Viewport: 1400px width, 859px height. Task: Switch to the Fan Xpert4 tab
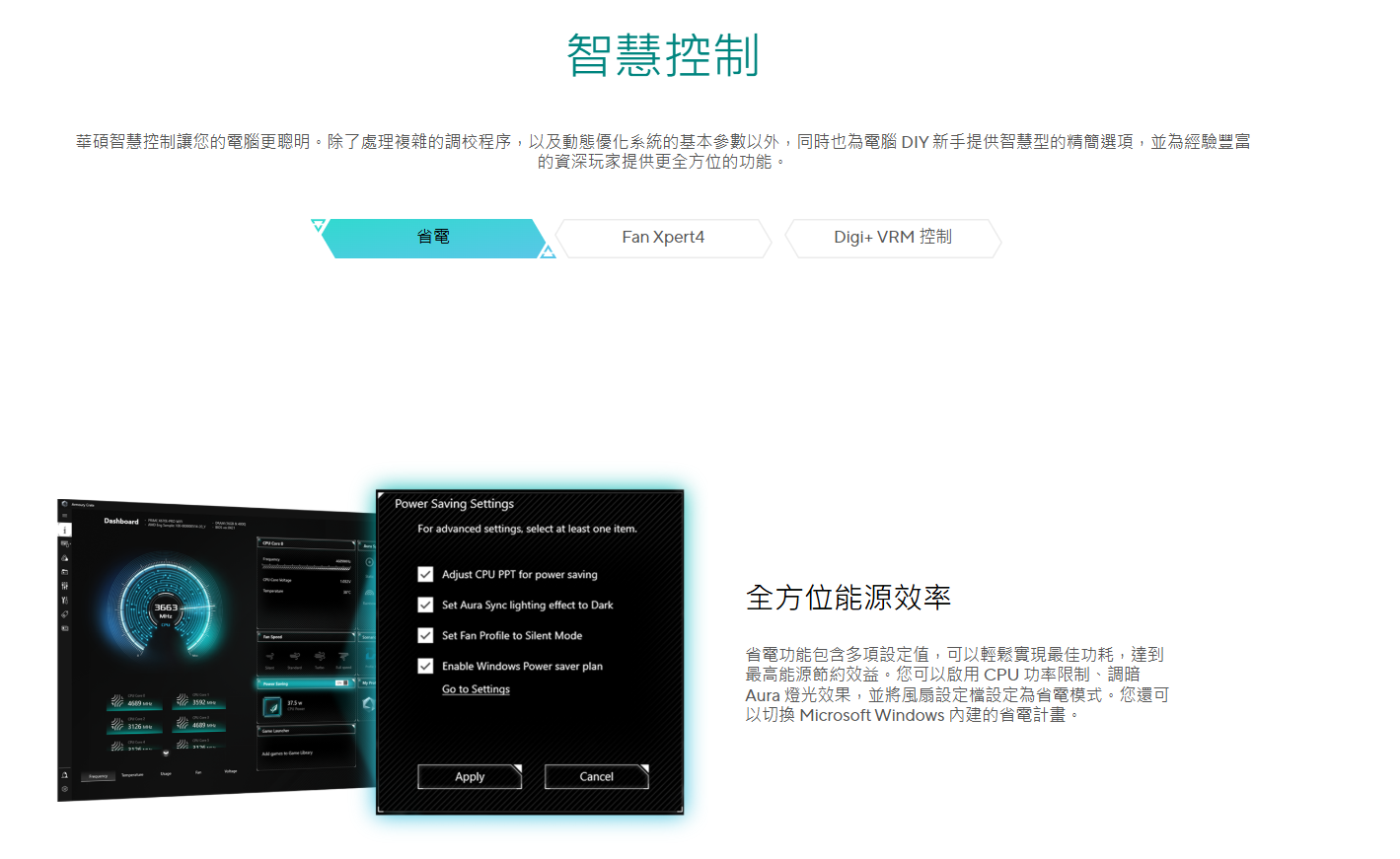tap(663, 238)
